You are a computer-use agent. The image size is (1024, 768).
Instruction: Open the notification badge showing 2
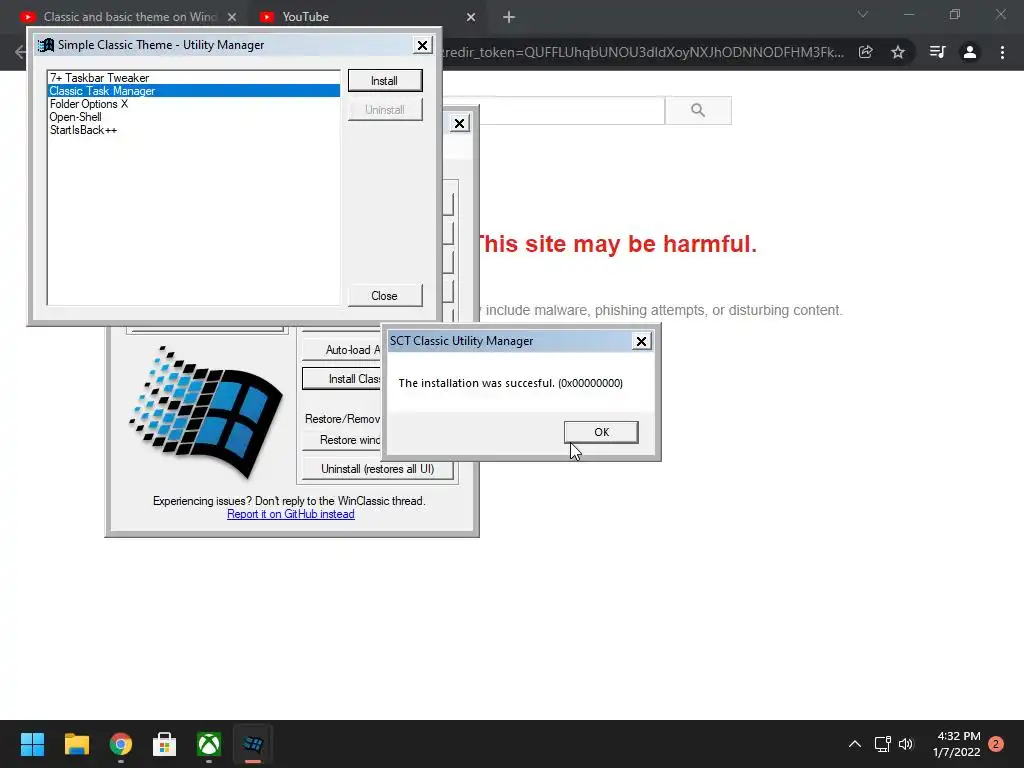tap(996, 744)
